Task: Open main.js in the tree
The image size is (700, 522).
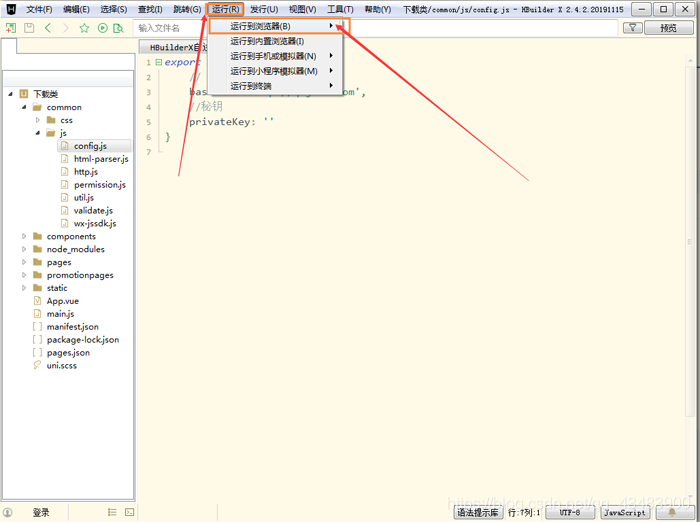Action: 60,314
